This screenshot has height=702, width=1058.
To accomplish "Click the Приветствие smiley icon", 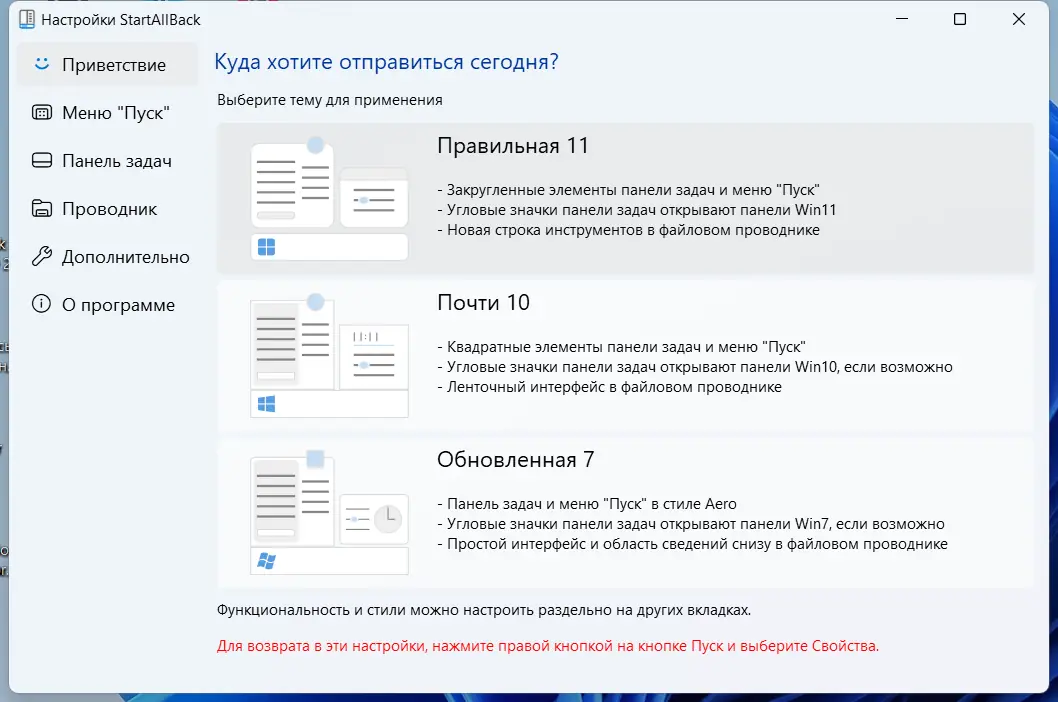I will (x=40, y=64).
